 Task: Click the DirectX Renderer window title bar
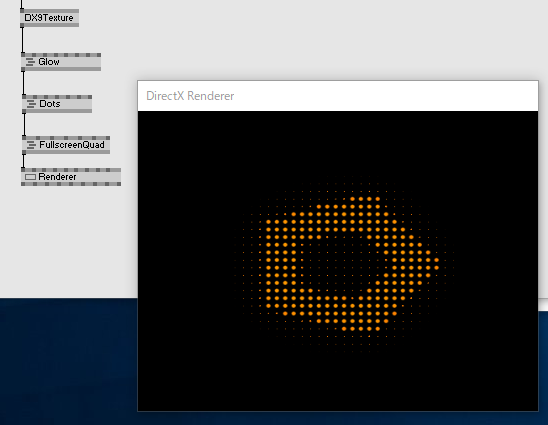pyautogui.click(x=338, y=96)
